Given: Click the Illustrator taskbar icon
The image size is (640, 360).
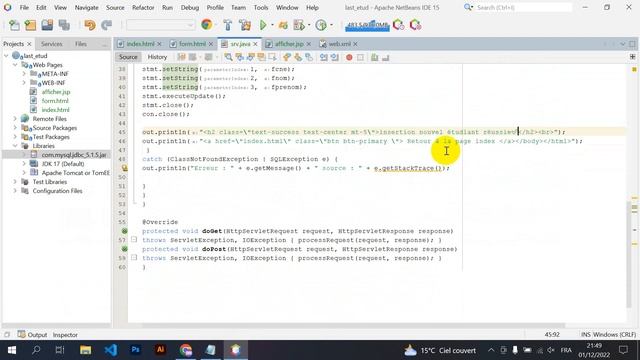Looking at the screenshot, I should click(x=160, y=350).
